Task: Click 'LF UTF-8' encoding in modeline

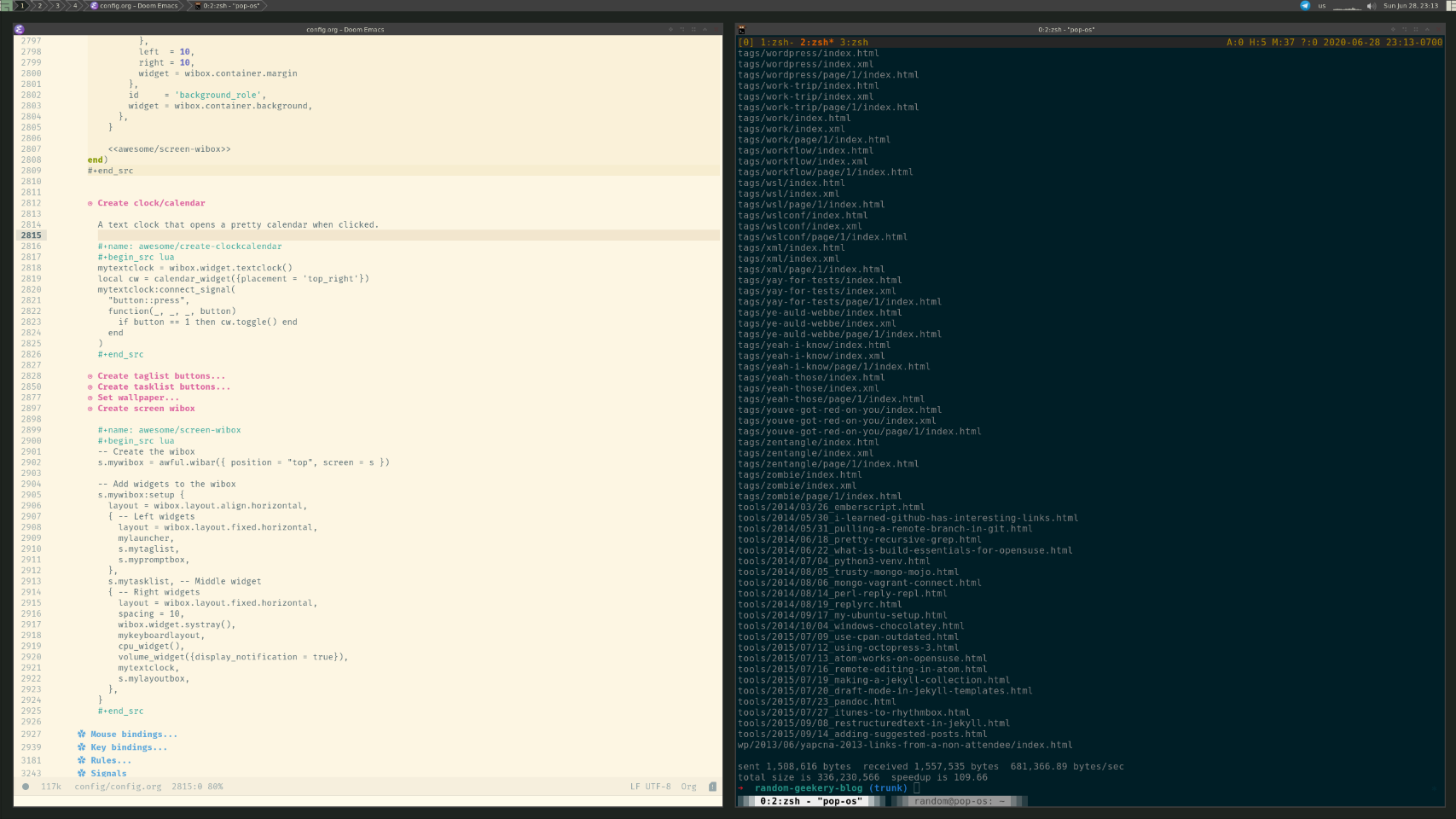Action: click(650, 787)
